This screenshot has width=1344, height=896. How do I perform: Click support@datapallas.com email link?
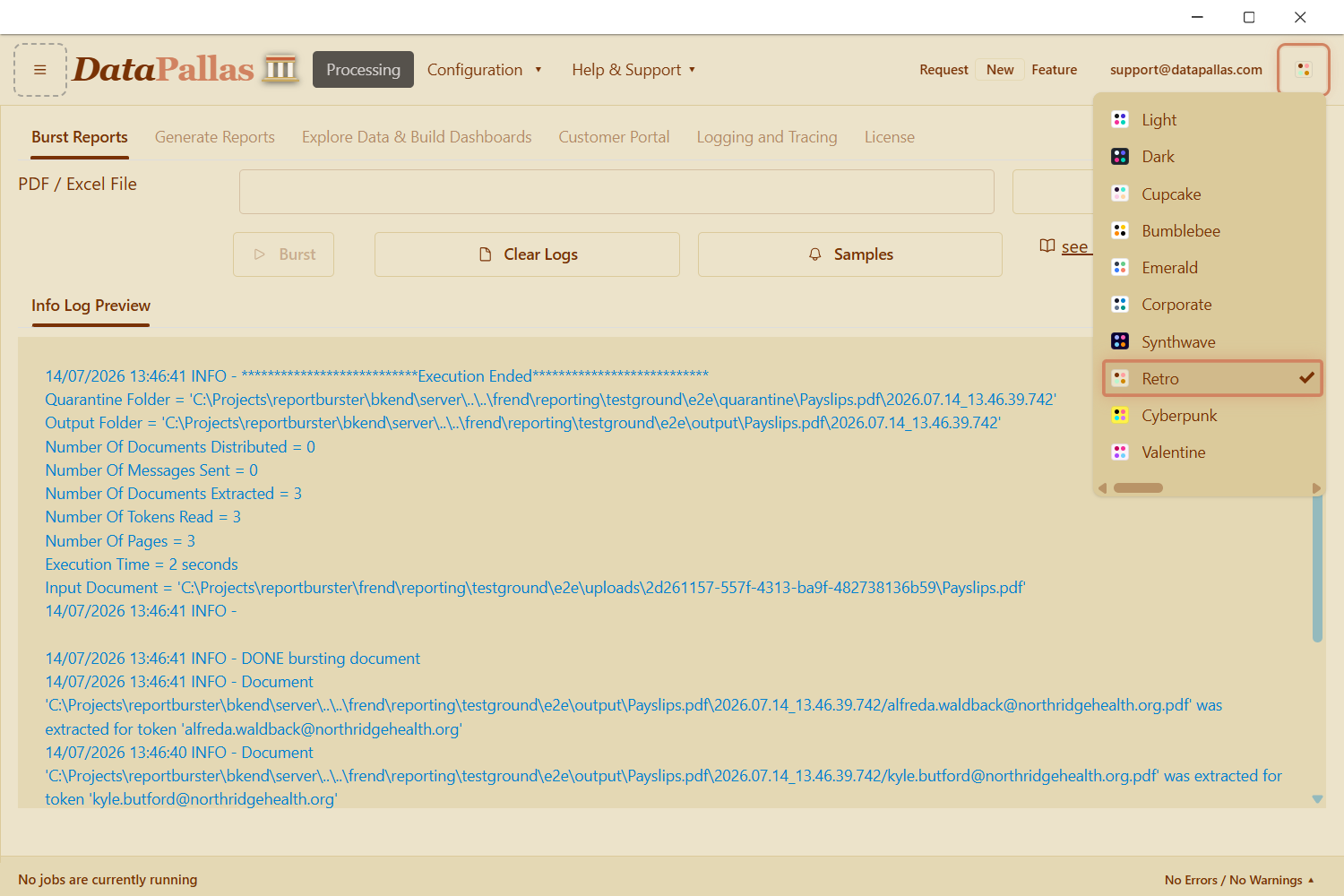[x=1186, y=70]
